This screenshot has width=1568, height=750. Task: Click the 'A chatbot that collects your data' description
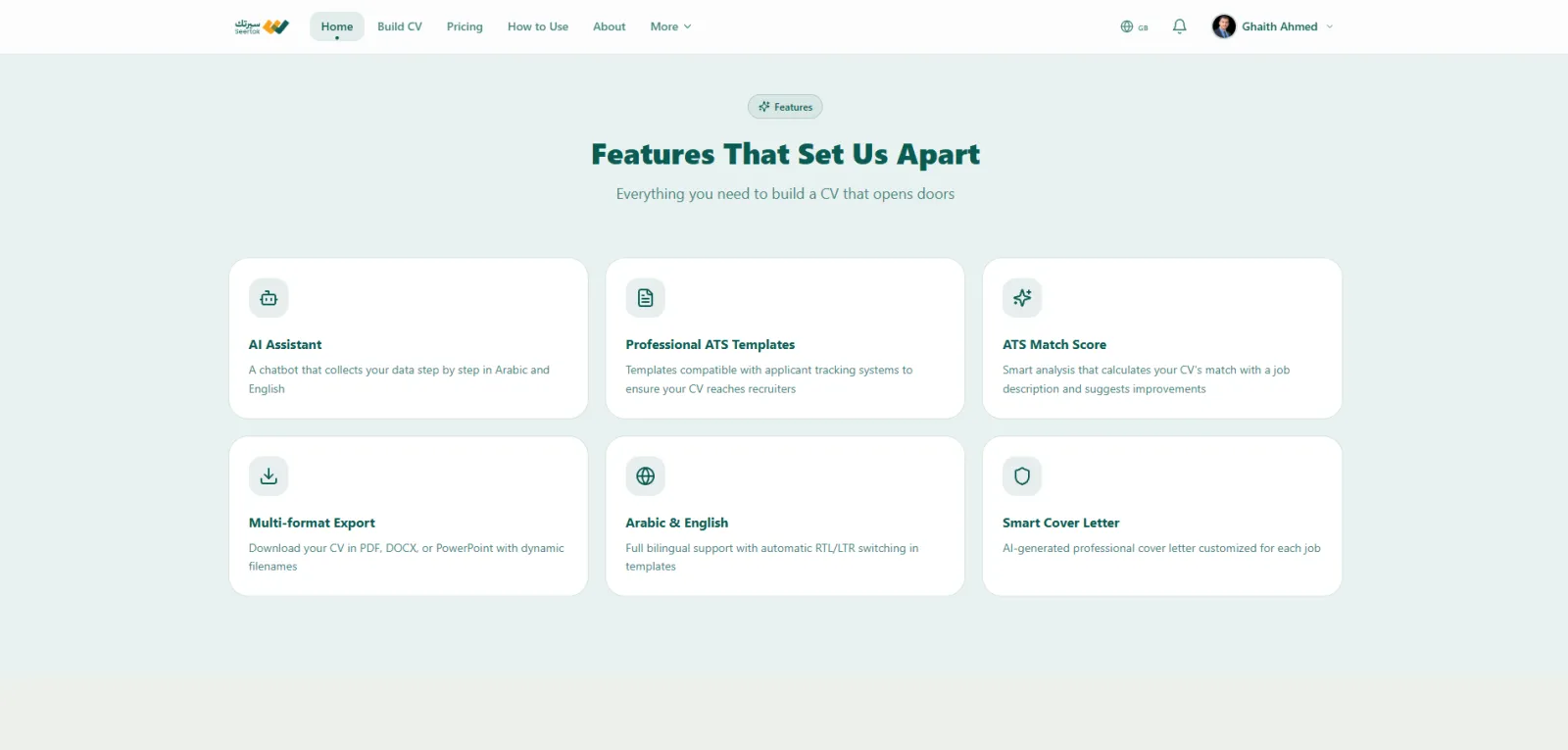tap(399, 379)
